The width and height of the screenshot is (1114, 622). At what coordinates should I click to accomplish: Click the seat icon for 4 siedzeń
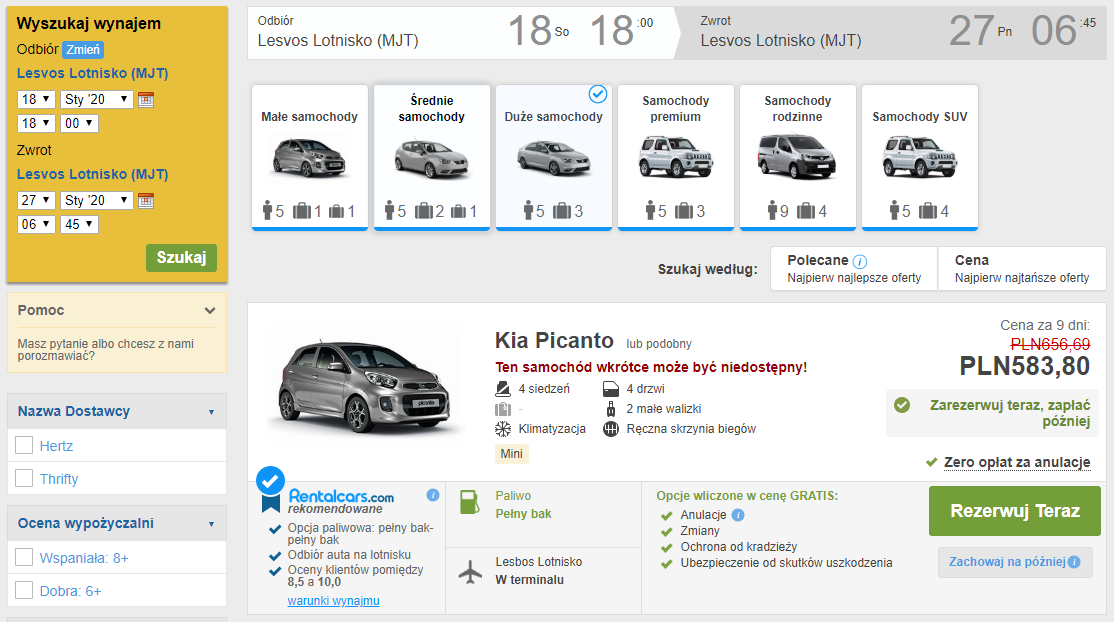tap(503, 389)
